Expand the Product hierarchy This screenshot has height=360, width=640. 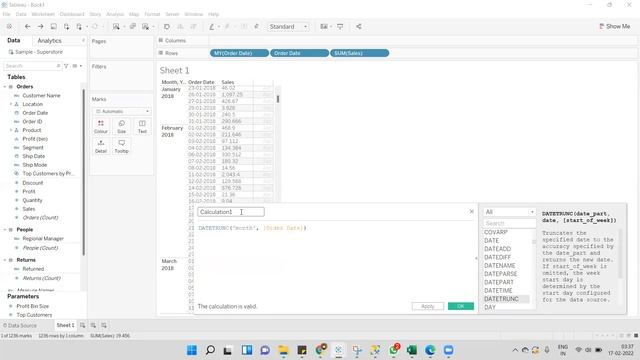pyautogui.click(x=11, y=130)
